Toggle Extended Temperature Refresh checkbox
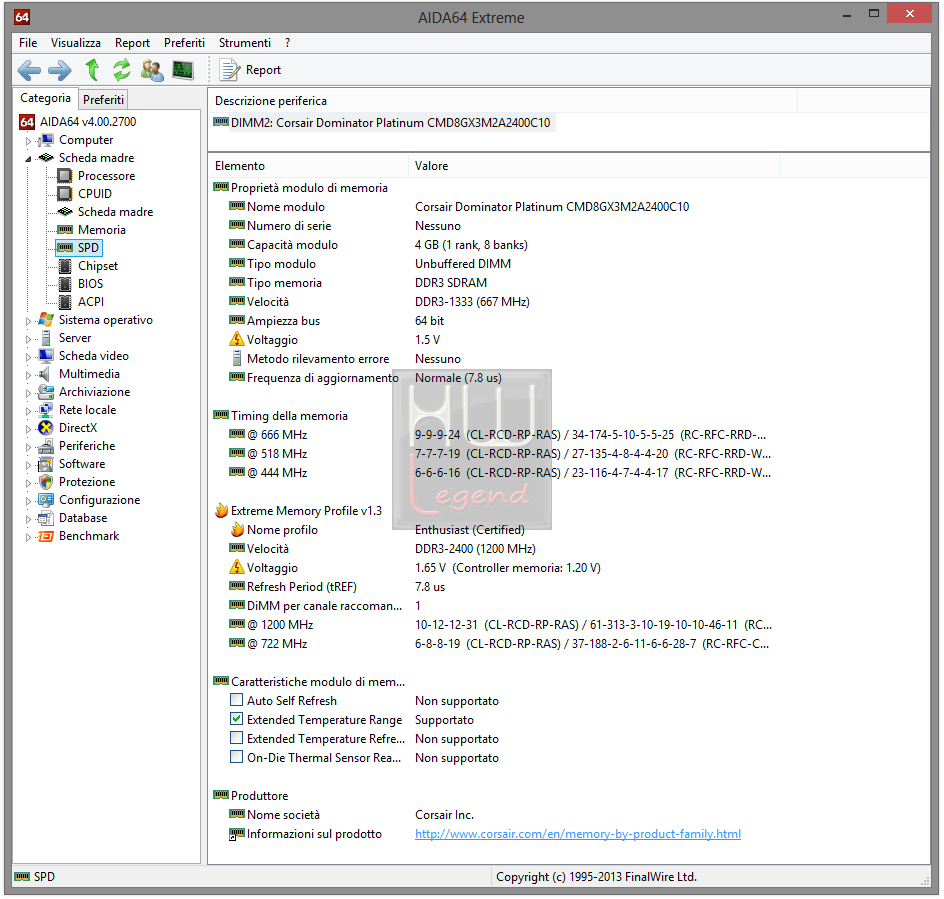 click(x=237, y=738)
